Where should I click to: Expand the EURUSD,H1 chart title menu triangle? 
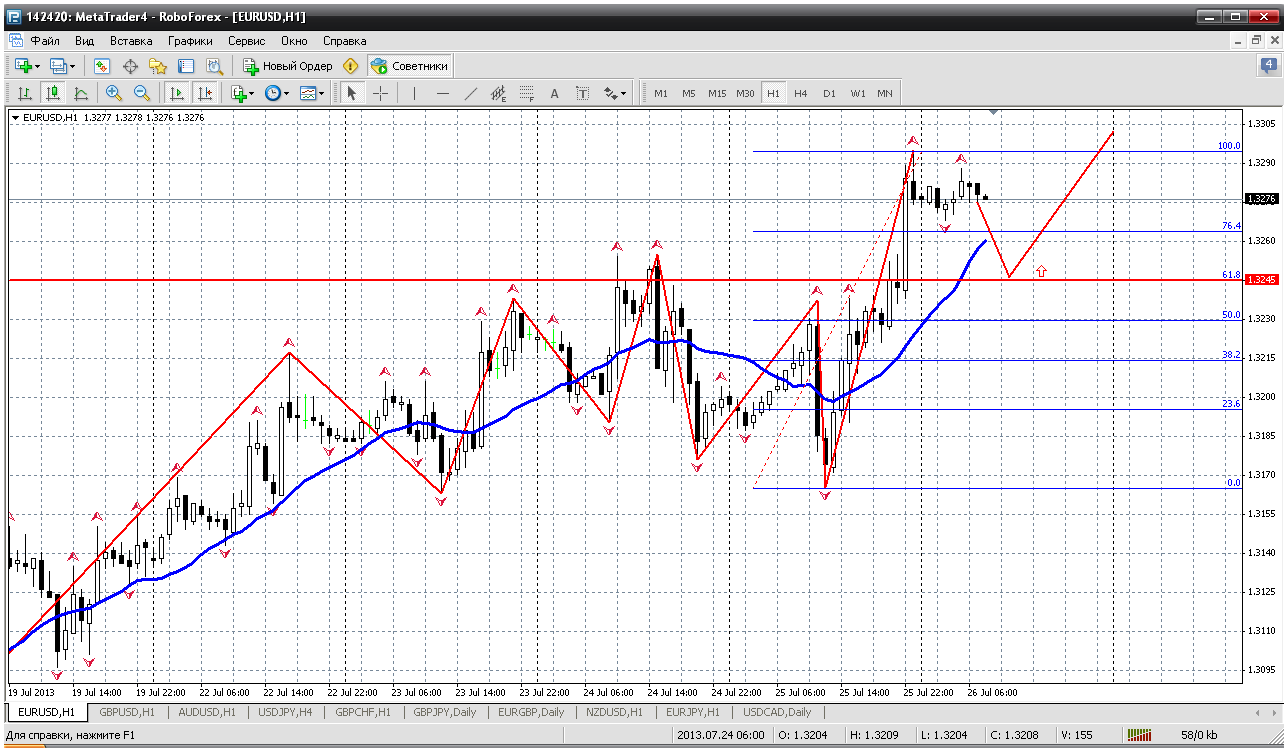15,118
